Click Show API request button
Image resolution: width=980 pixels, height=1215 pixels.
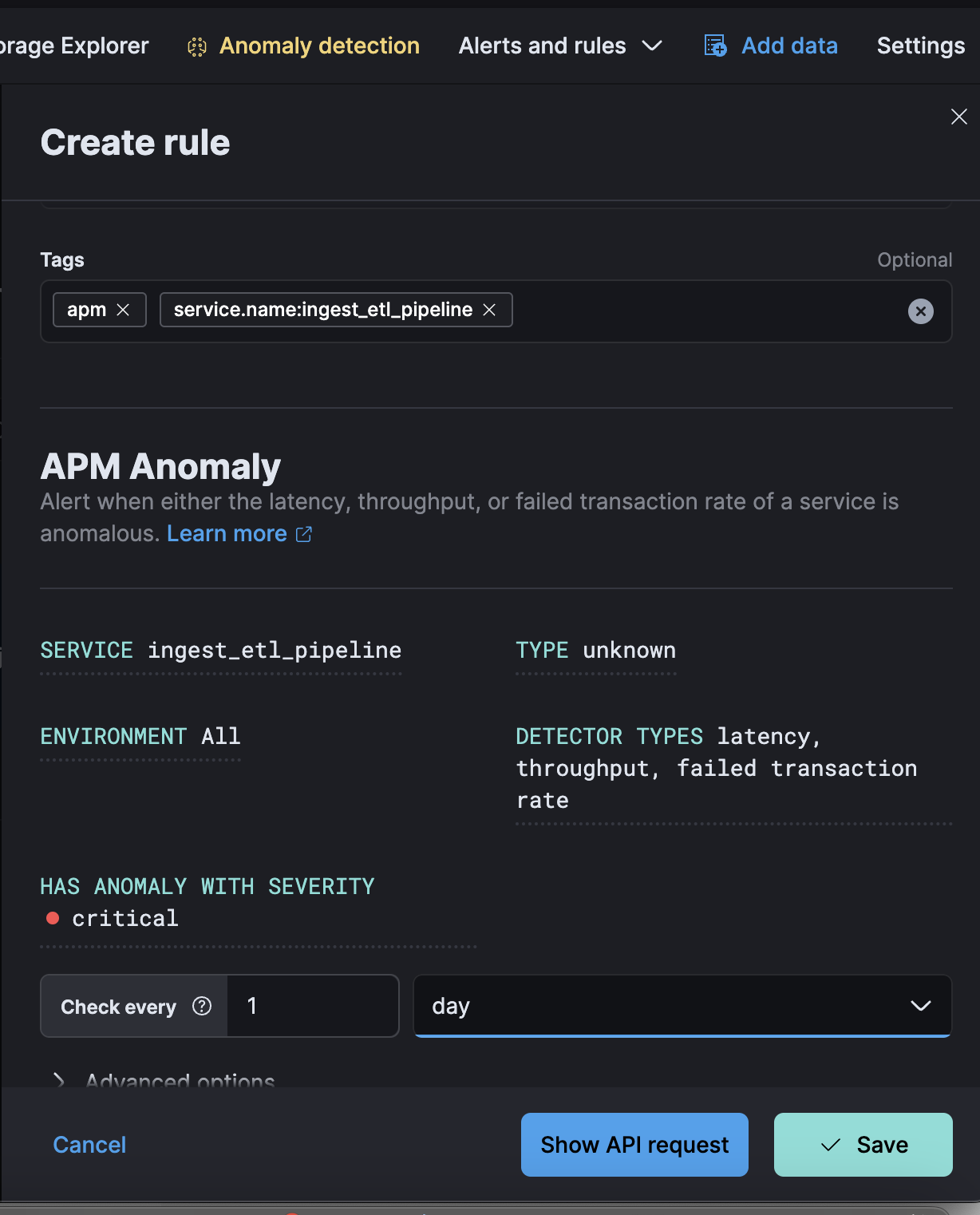[x=634, y=1145]
